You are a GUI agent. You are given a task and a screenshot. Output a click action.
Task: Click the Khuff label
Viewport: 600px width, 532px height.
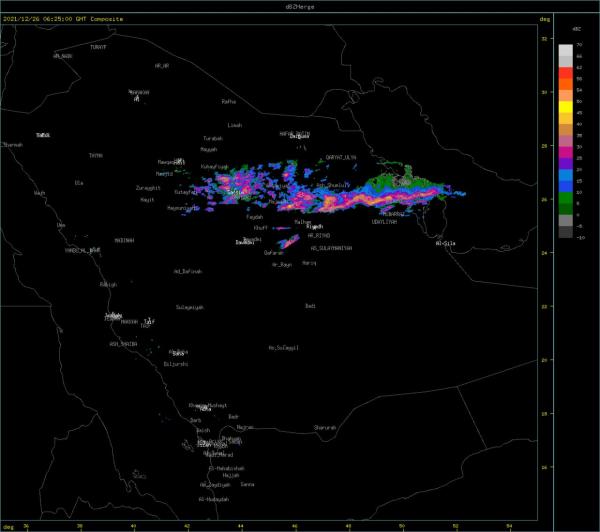pyautogui.click(x=261, y=228)
